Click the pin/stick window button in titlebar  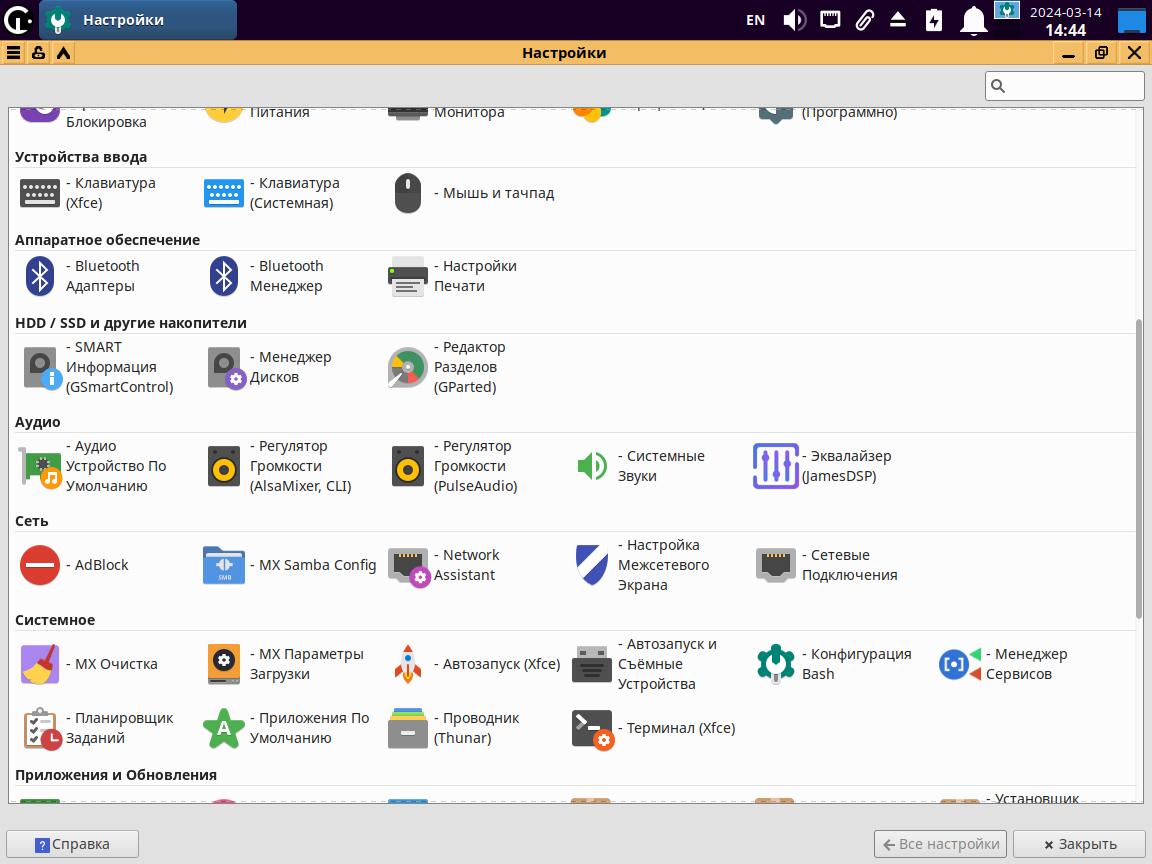click(x=38, y=53)
